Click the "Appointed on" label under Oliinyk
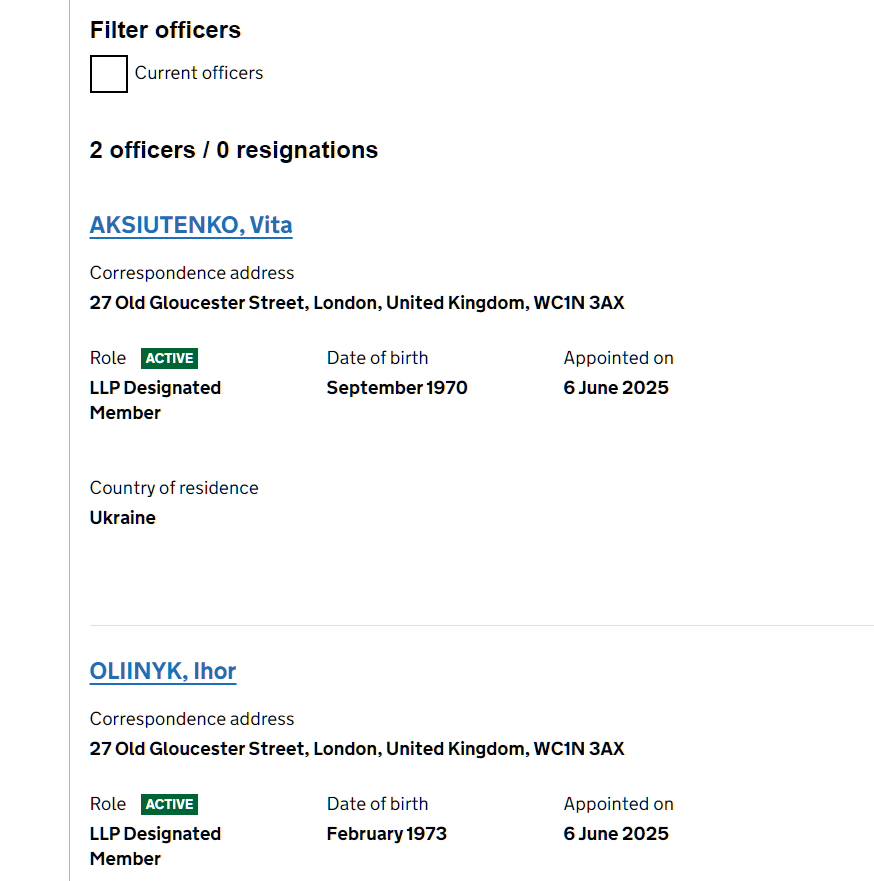874x881 pixels. (x=619, y=804)
